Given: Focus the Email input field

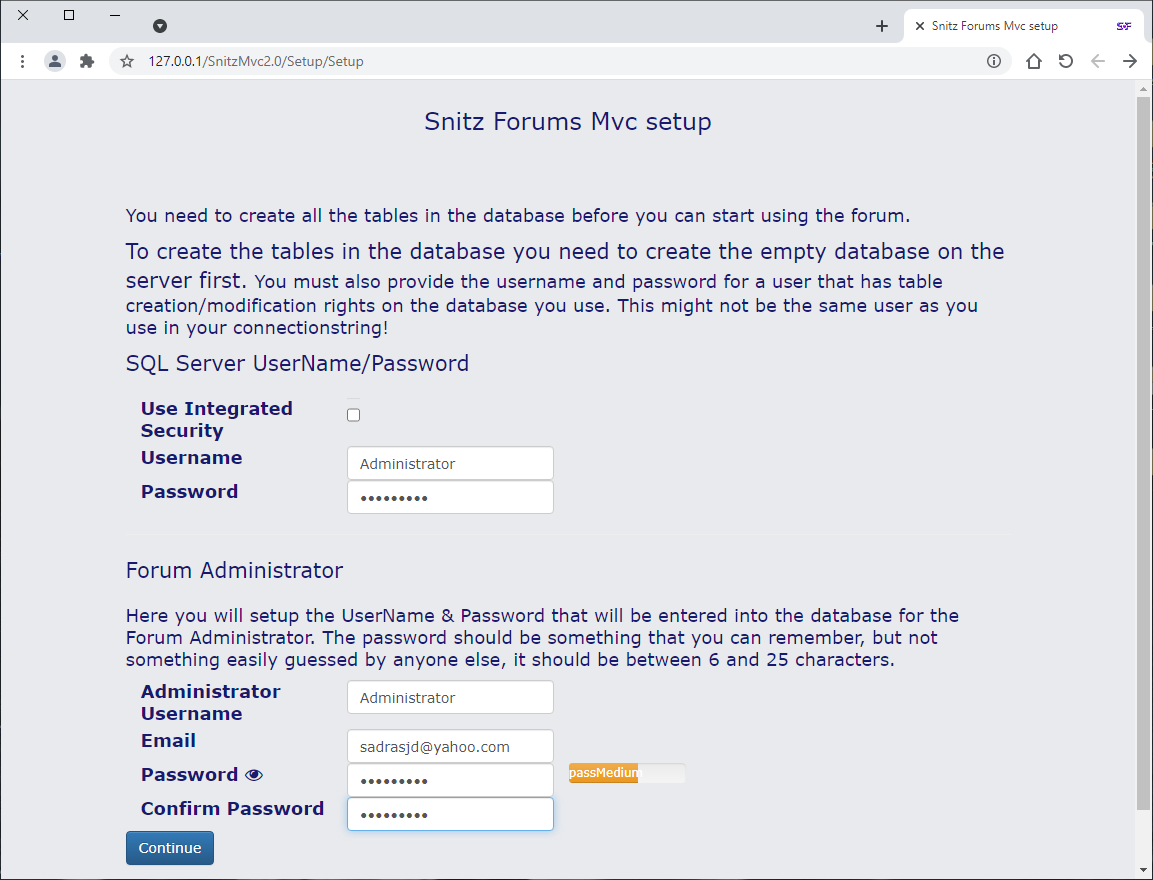Looking at the screenshot, I should click(x=450, y=747).
